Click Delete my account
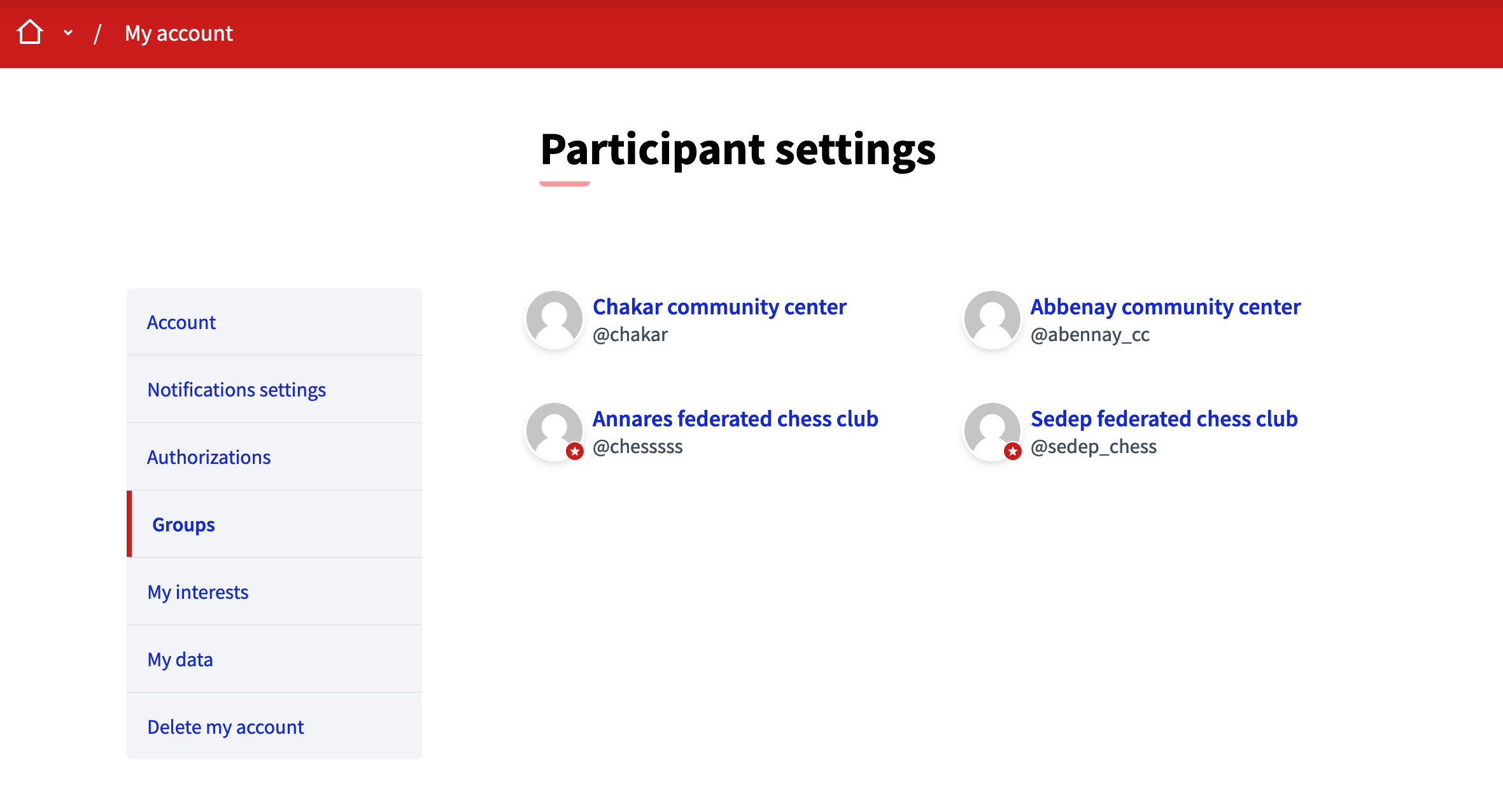Screen dimensions: 1503x812 225,727
